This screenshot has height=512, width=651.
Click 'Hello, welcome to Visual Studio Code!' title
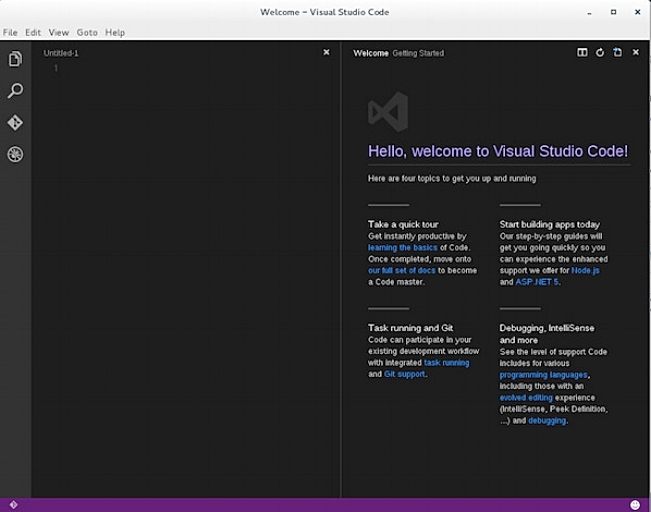click(x=498, y=152)
